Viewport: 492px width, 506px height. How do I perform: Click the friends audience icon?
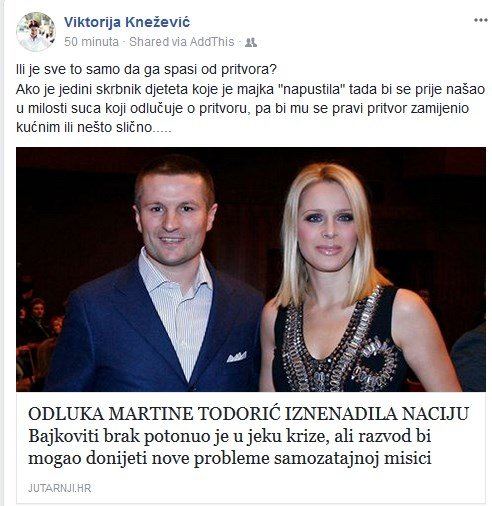[251, 42]
